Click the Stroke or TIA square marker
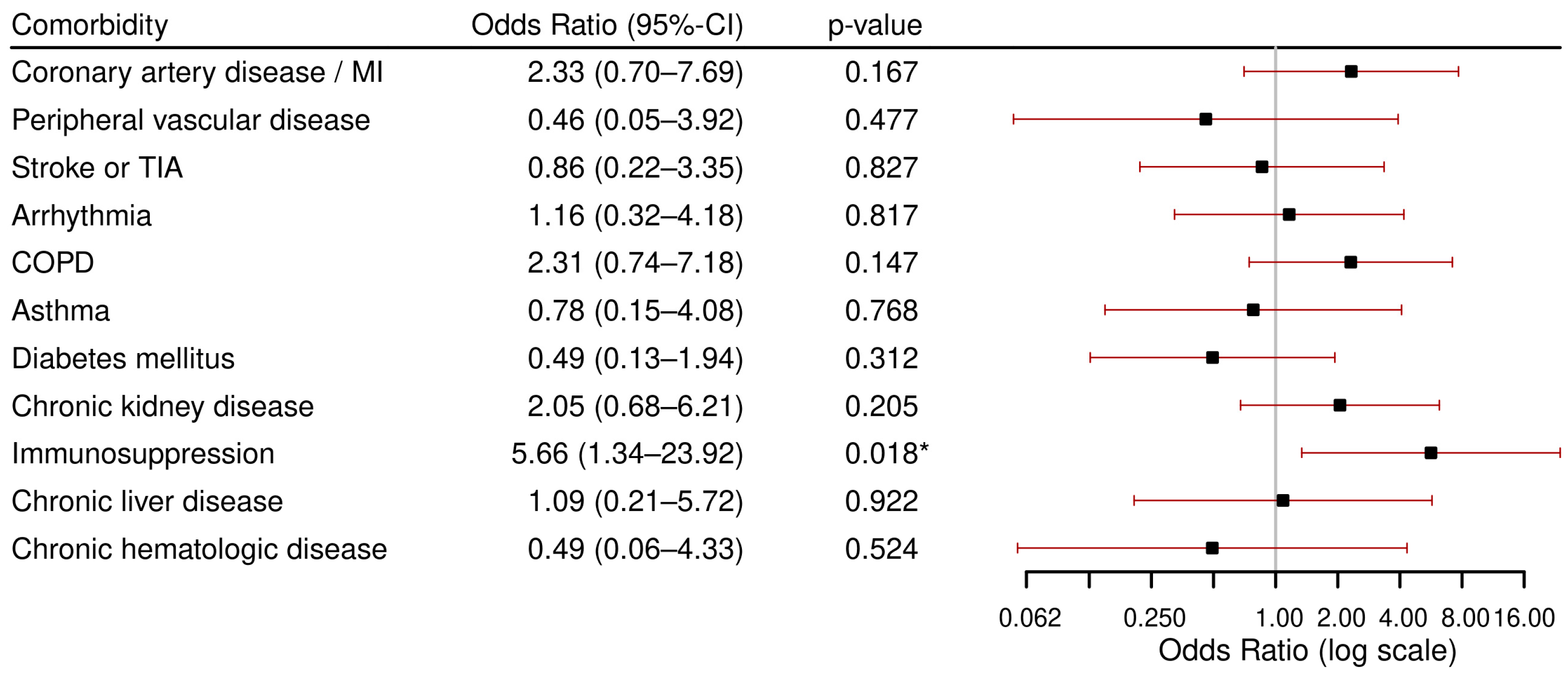Image resolution: width=1568 pixels, height=676 pixels. click(x=1262, y=167)
